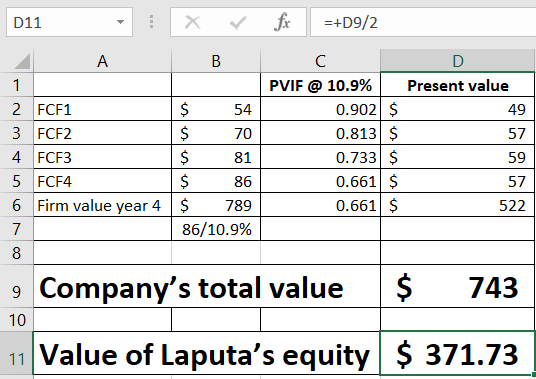Click the cell with $ 70
Viewport: 536px width, 379px height.
(x=216, y=133)
